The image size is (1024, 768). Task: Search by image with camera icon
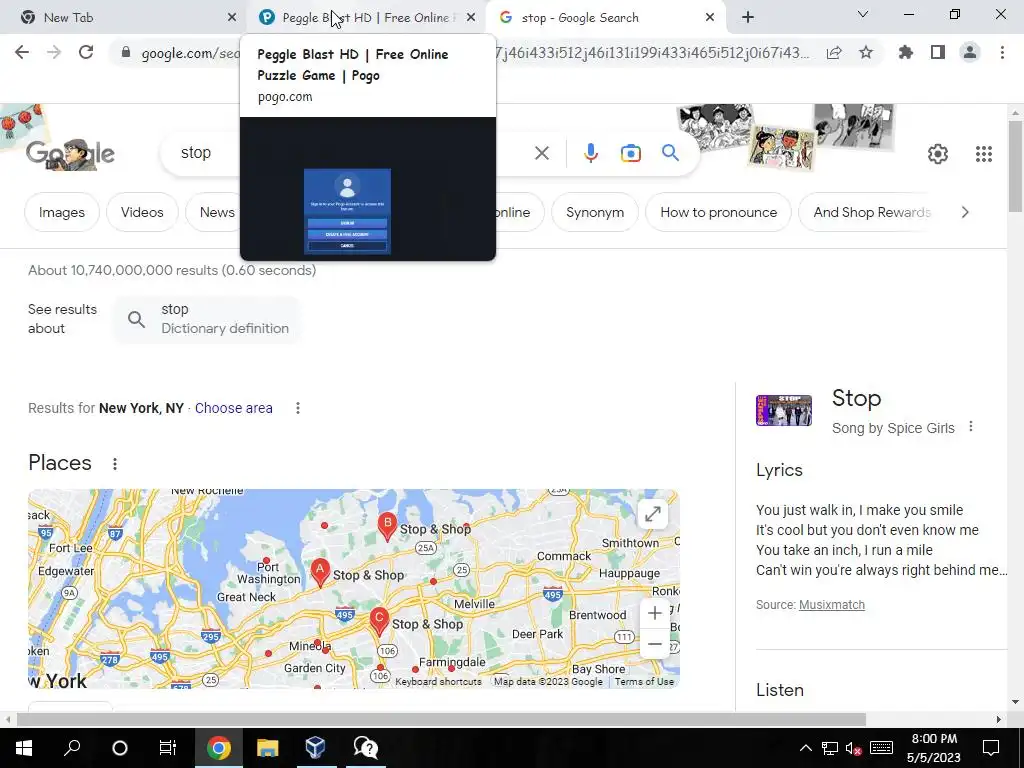click(x=630, y=153)
